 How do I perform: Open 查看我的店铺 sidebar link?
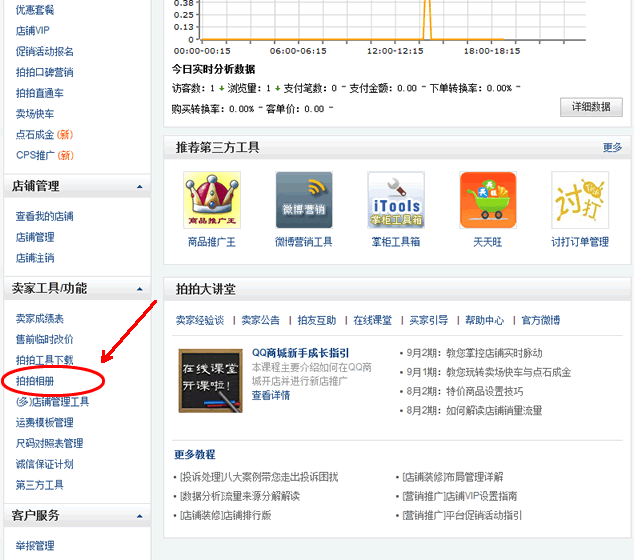click(44, 216)
